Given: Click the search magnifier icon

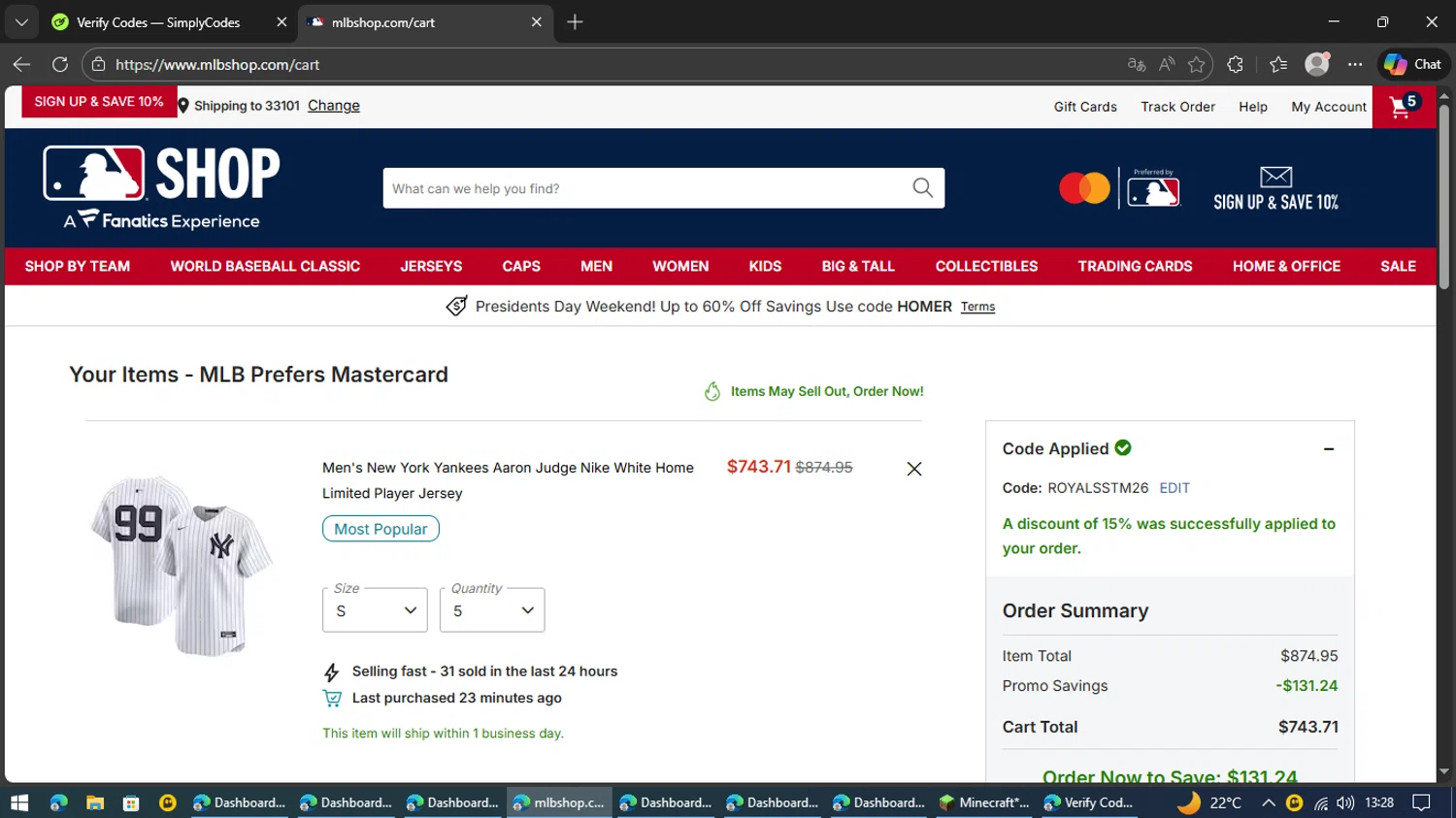Looking at the screenshot, I should click(x=922, y=187).
